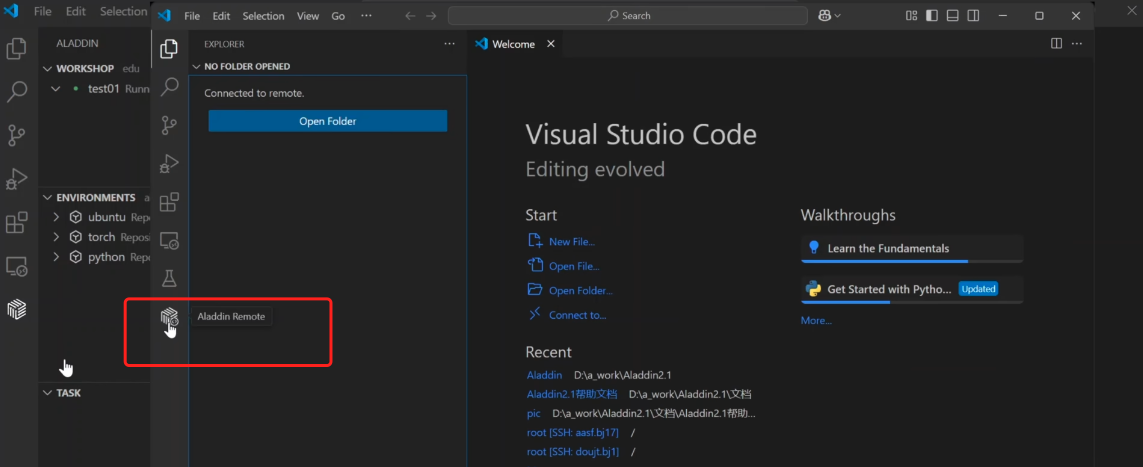
Task: Open recent pic folder link
Action: click(534, 413)
